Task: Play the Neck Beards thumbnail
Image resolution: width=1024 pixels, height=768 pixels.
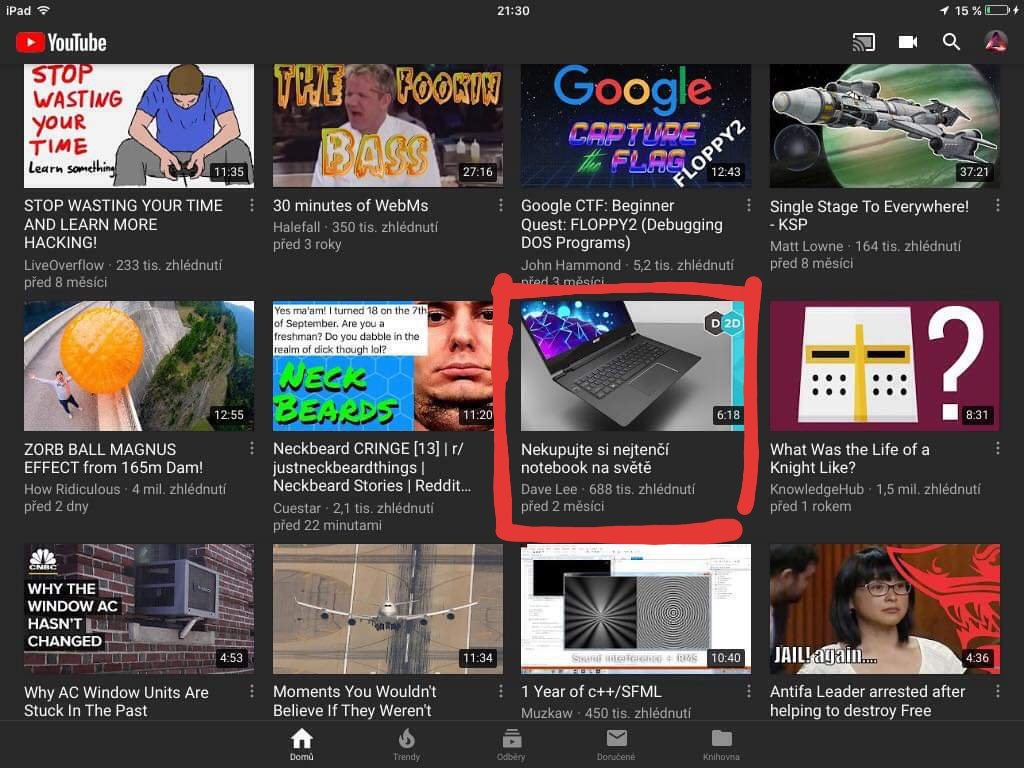Action: (388, 366)
